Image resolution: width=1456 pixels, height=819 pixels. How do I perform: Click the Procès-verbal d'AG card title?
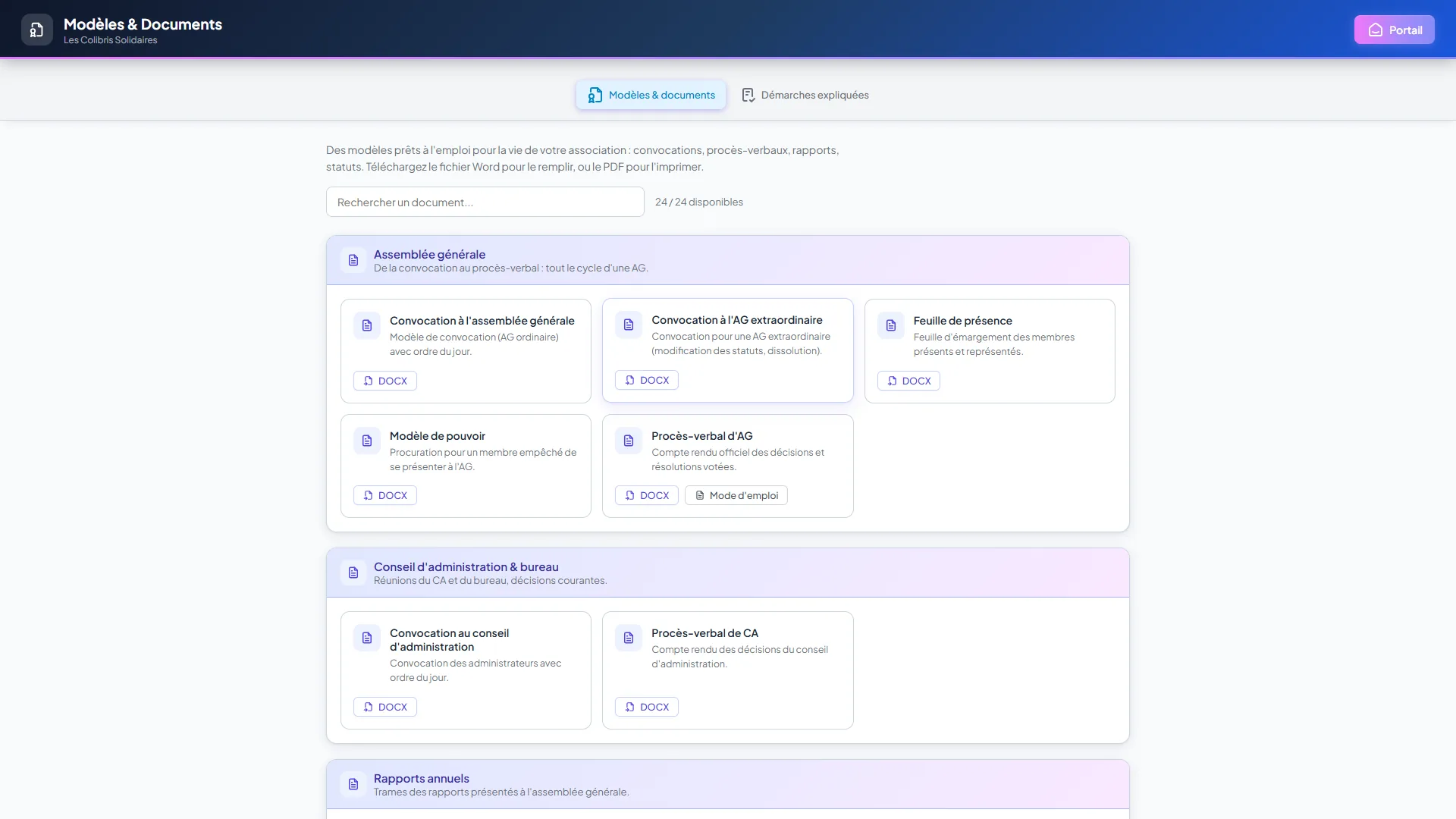(x=701, y=436)
